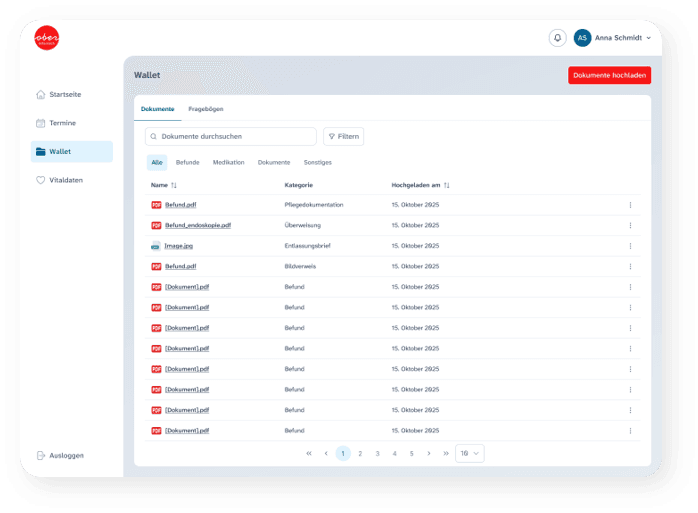Click the image file icon of Image.jpg
The width and height of the screenshot is (698, 513).
coord(155,246)
